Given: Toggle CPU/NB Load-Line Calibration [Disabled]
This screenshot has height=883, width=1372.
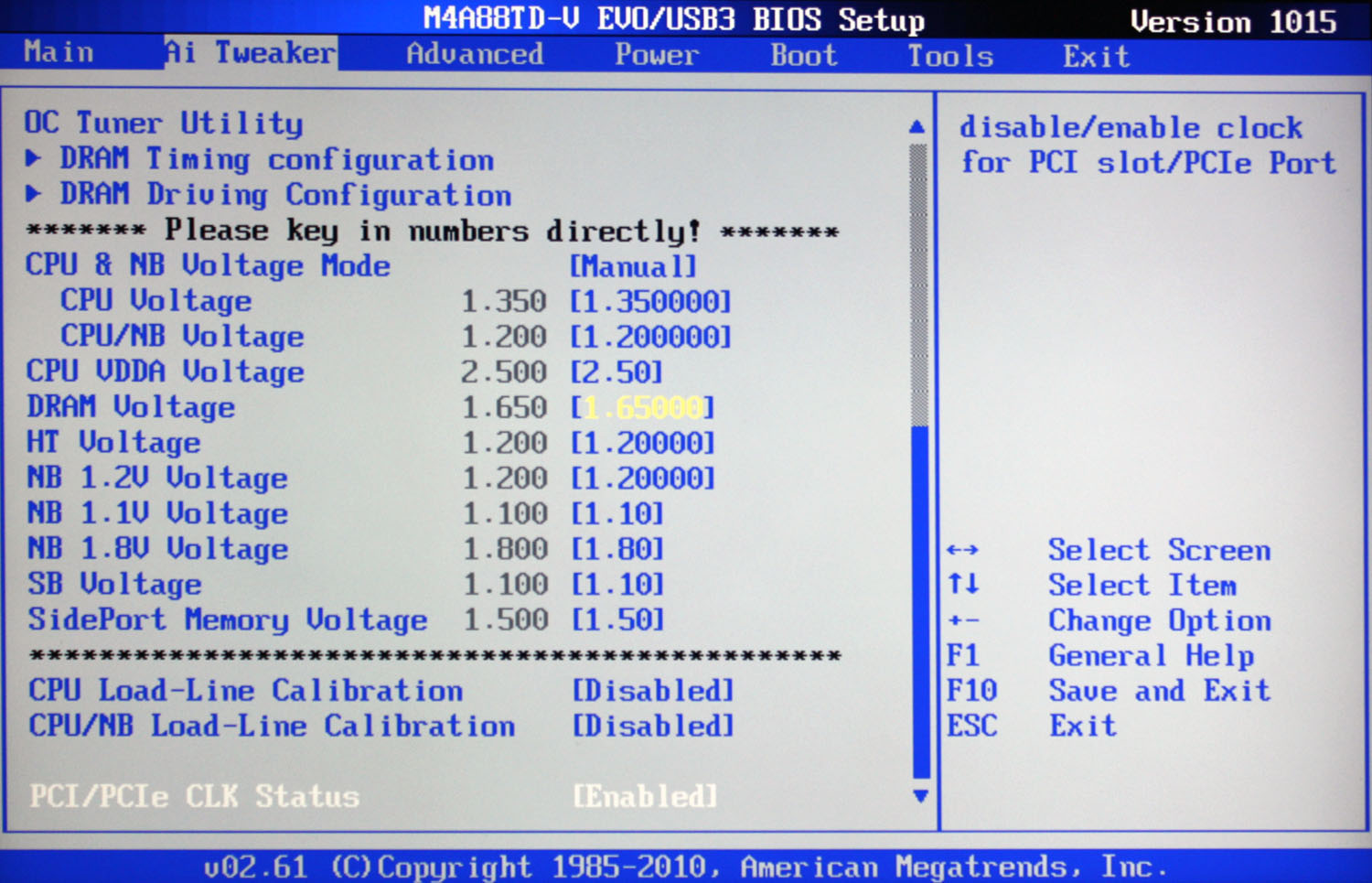Looking at the screenshot, I should (x=653, y=727).
